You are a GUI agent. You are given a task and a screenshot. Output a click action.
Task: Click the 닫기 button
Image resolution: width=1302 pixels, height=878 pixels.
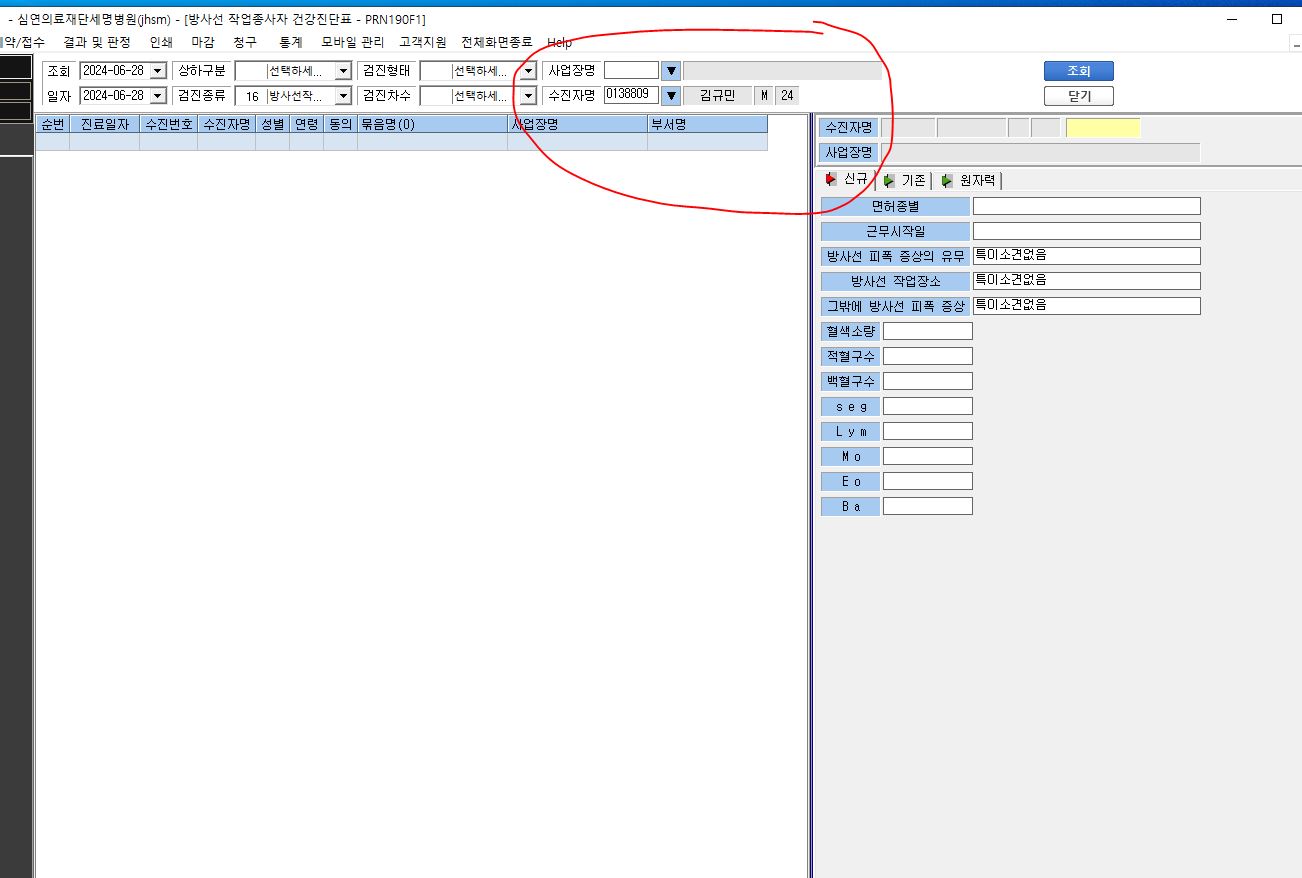tap(1078, 96)
